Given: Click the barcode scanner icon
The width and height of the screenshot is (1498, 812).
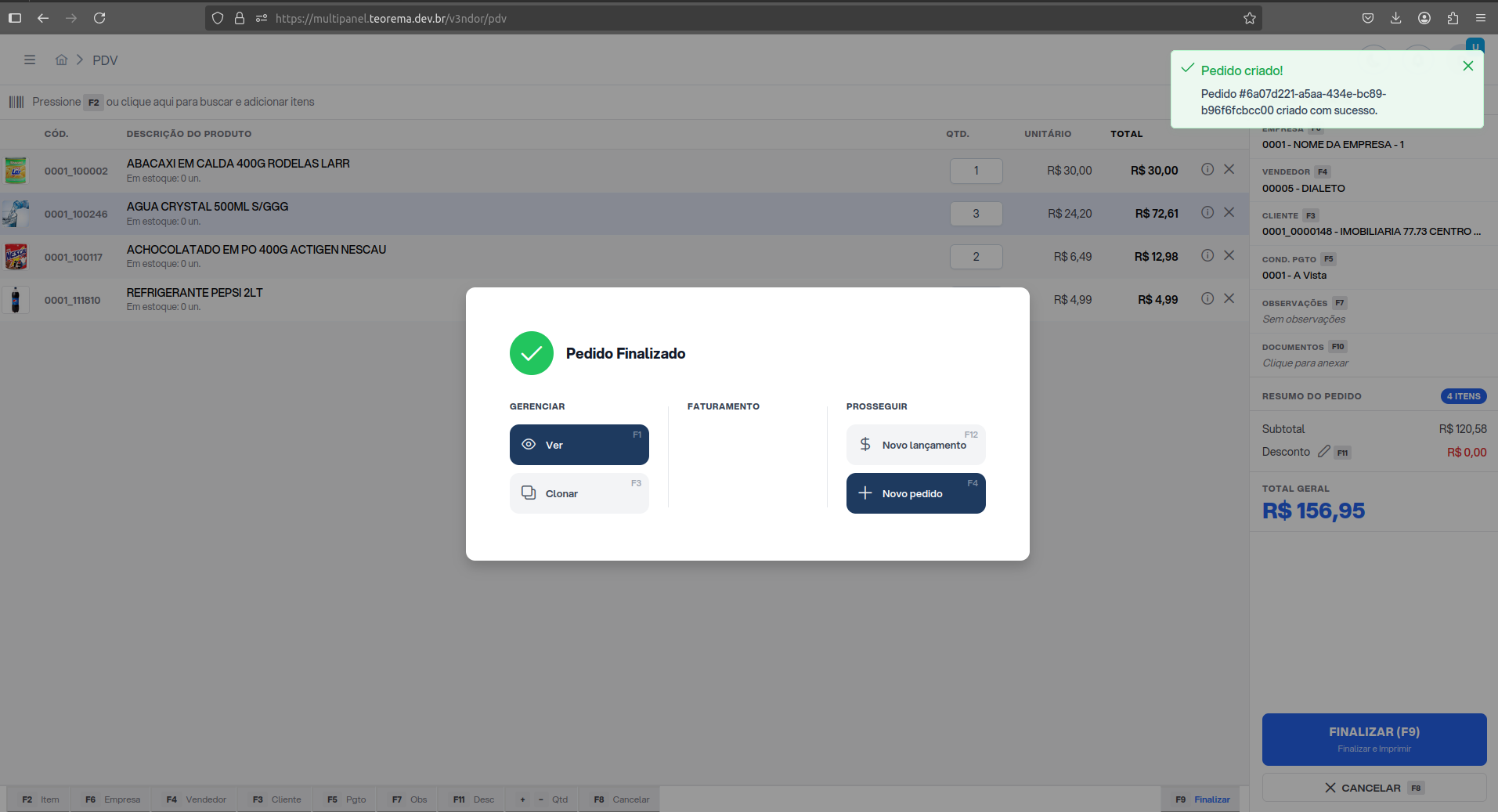Looking at the screenshot, I should (16, 102).
